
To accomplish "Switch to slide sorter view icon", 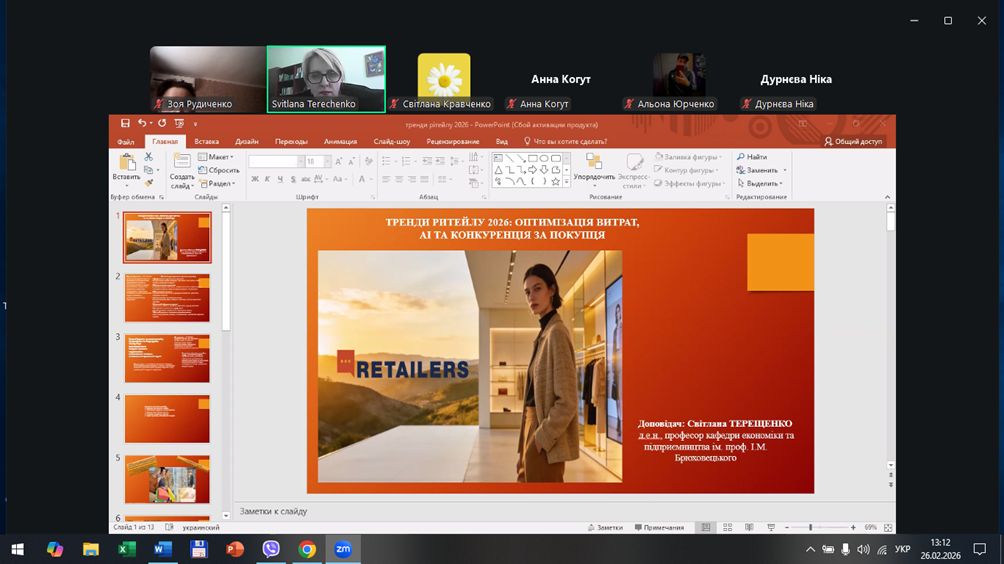I will point(726,527).
